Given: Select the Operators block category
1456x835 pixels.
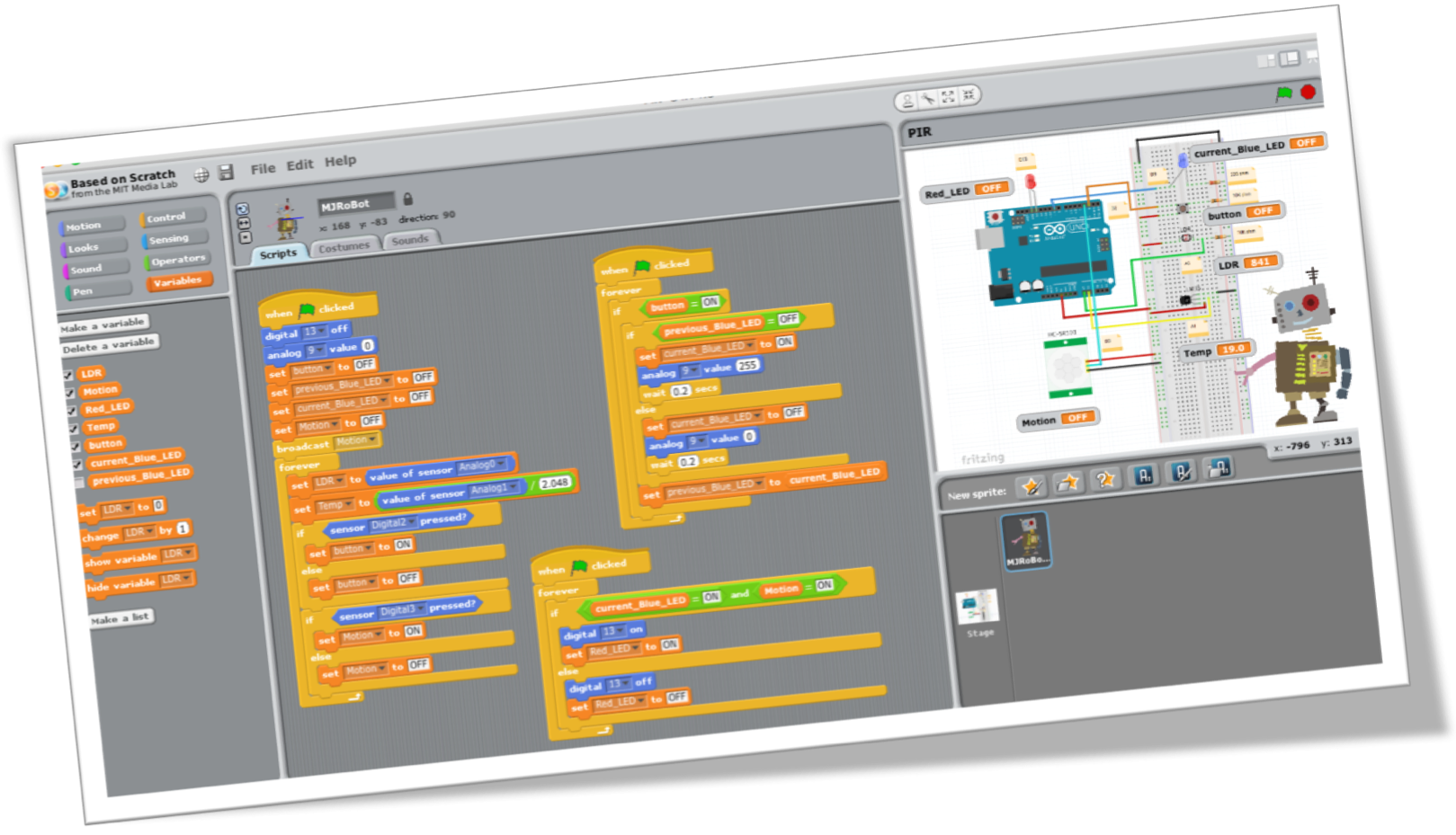Looking at the screenshot, I should click(x=176, y=260).
